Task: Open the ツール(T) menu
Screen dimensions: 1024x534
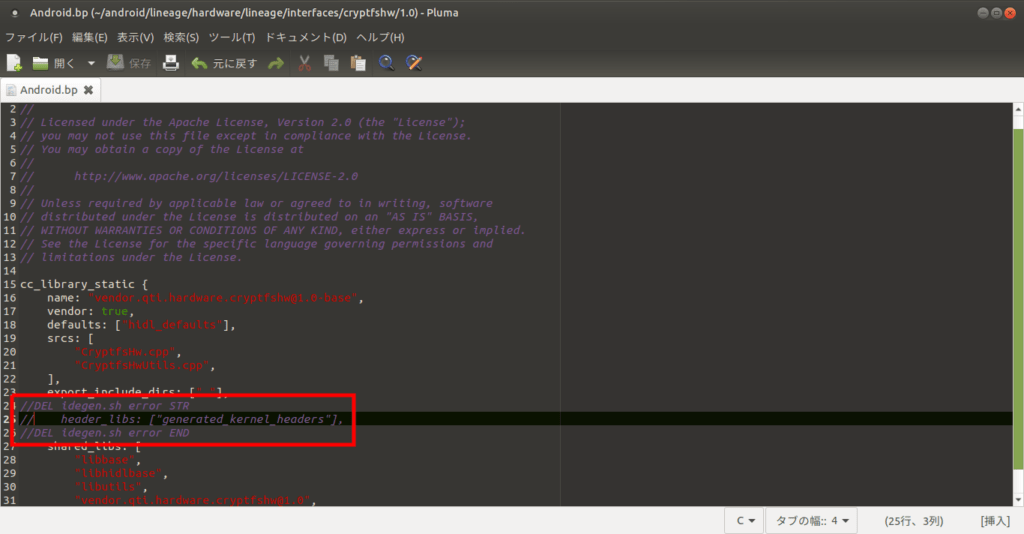Action: tap(232, 37)
